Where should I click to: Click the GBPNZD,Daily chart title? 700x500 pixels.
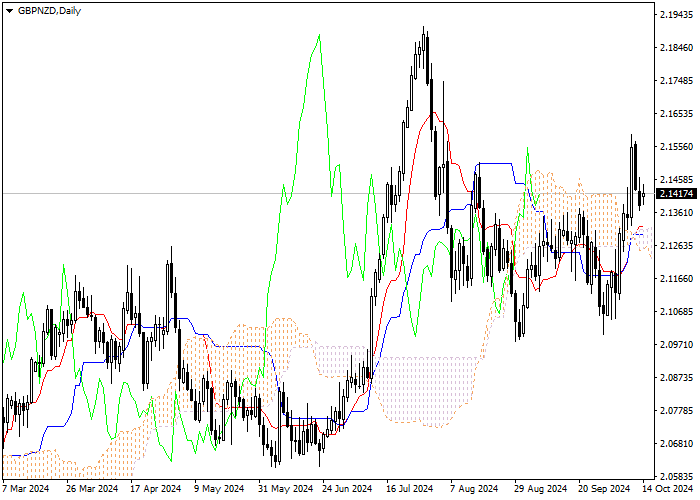point(49,11)
